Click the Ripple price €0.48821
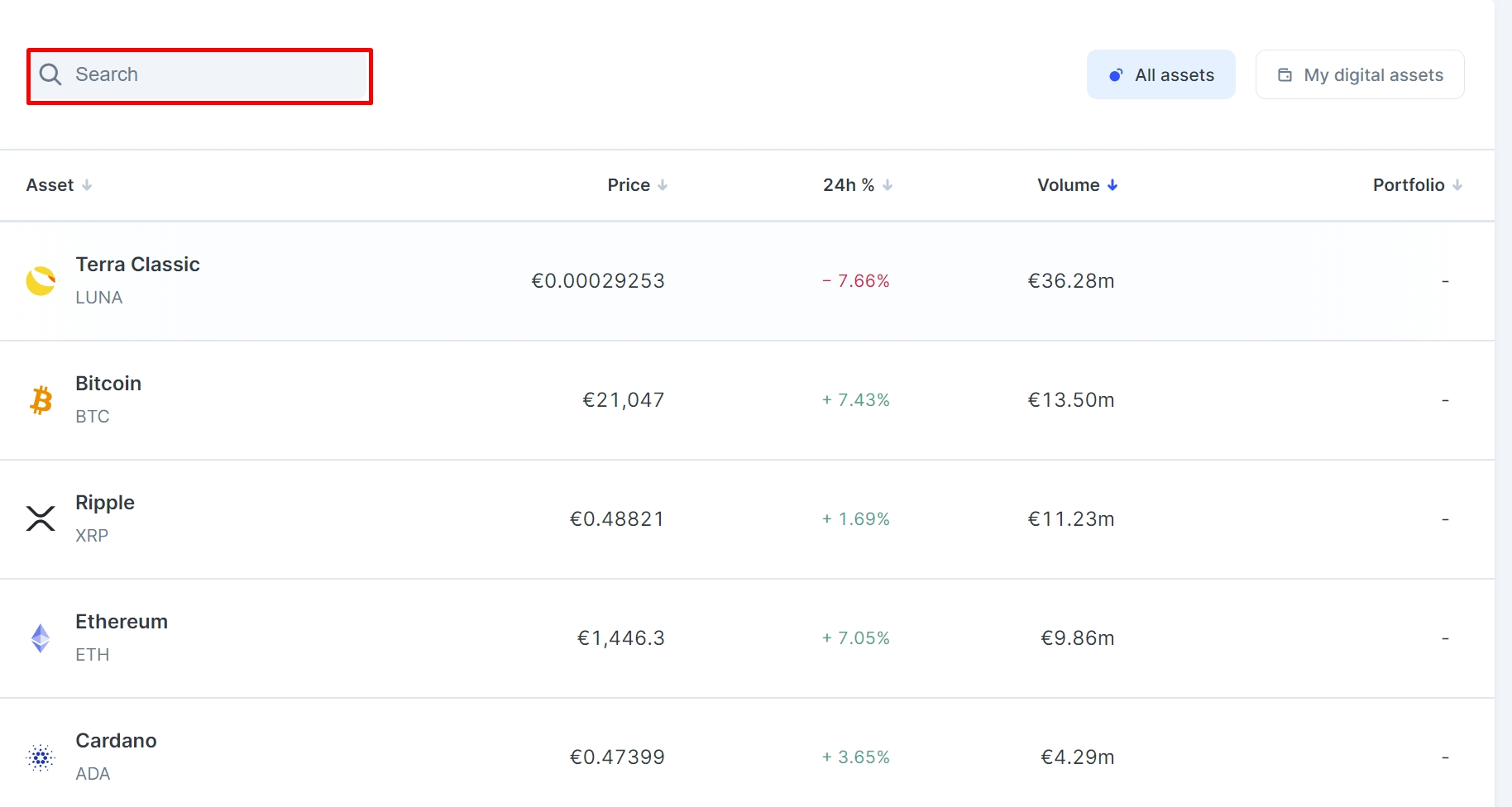 pos(617,519)
